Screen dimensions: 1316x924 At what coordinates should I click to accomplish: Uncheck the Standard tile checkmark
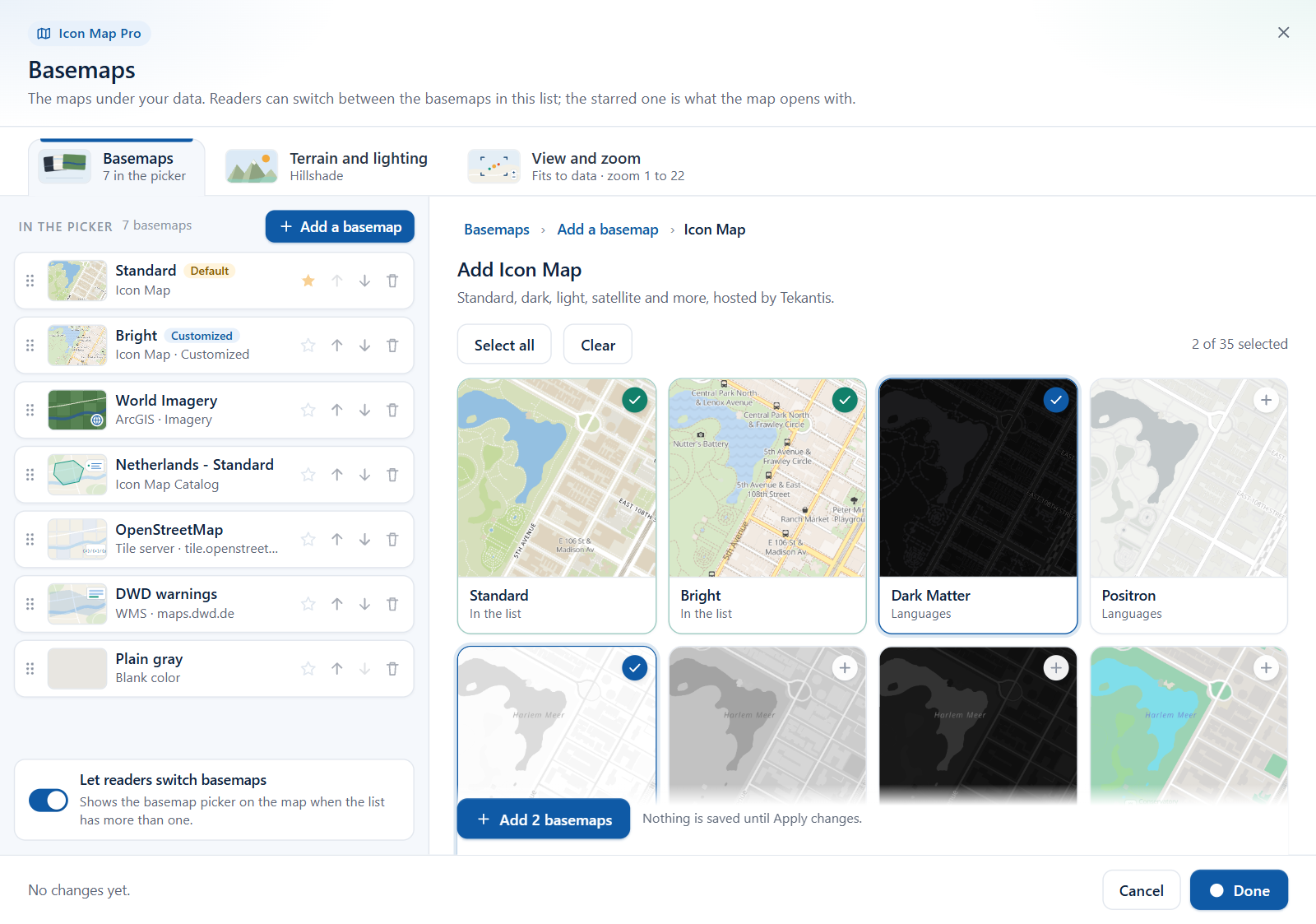[x=634, y=400]
